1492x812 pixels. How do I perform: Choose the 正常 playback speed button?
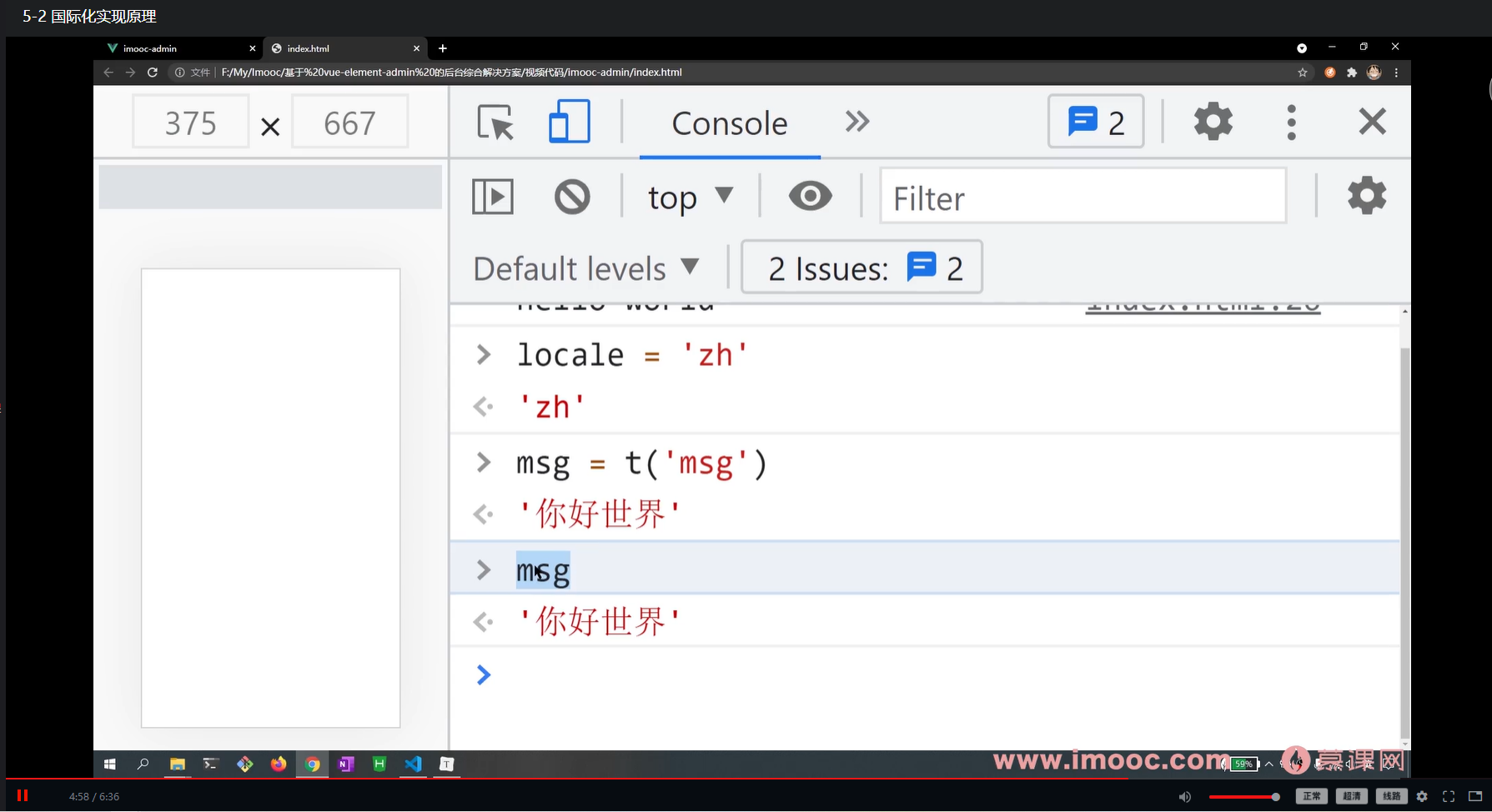[x=1312, y=796]
